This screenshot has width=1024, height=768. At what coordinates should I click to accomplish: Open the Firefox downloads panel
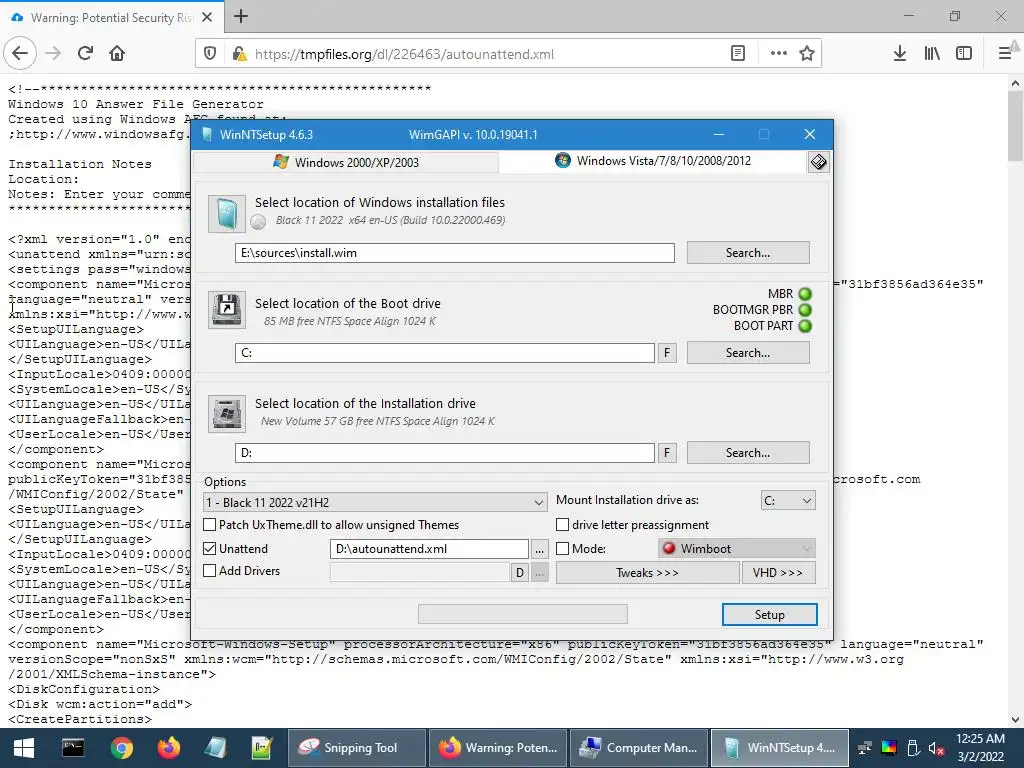click(x=900, y=54)
